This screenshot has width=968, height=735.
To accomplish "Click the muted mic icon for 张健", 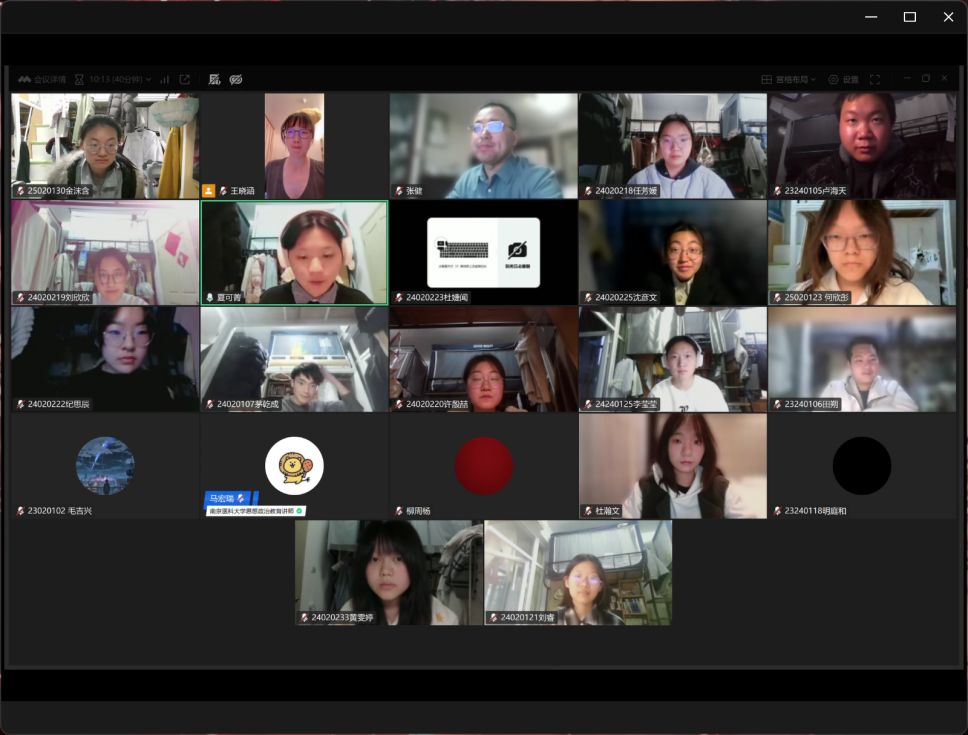I will point(398,190).
